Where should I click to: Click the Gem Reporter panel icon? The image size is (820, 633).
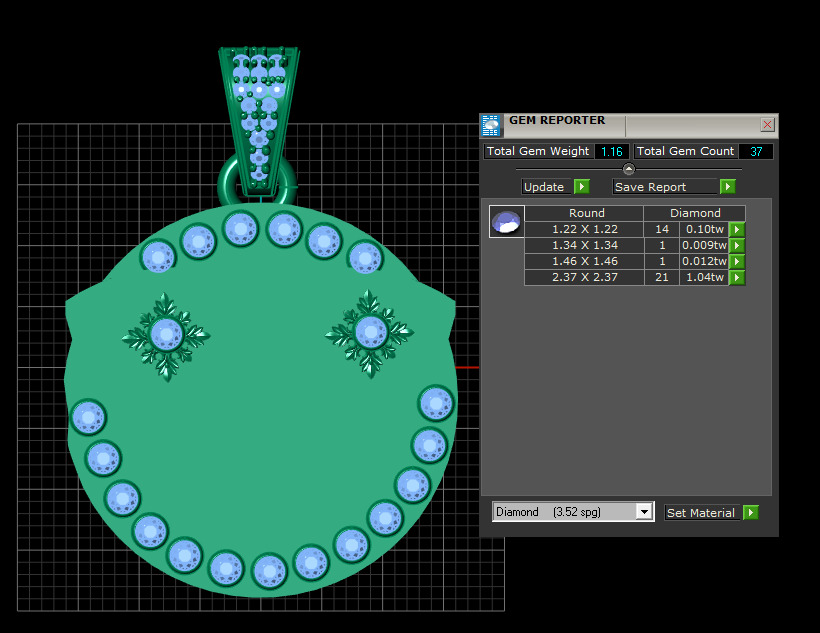tap(491, 126)
